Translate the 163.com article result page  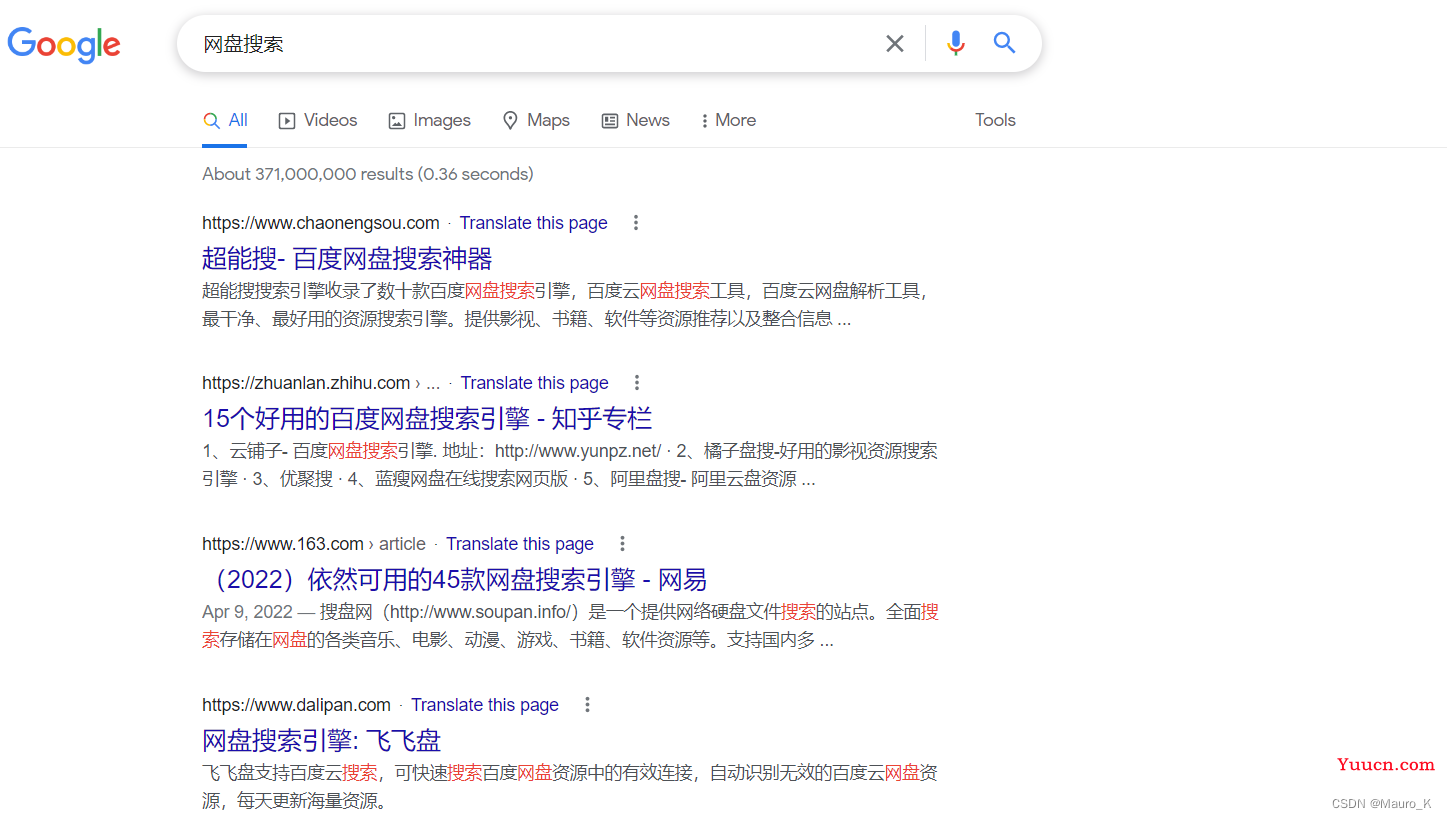tap(520, 544)
